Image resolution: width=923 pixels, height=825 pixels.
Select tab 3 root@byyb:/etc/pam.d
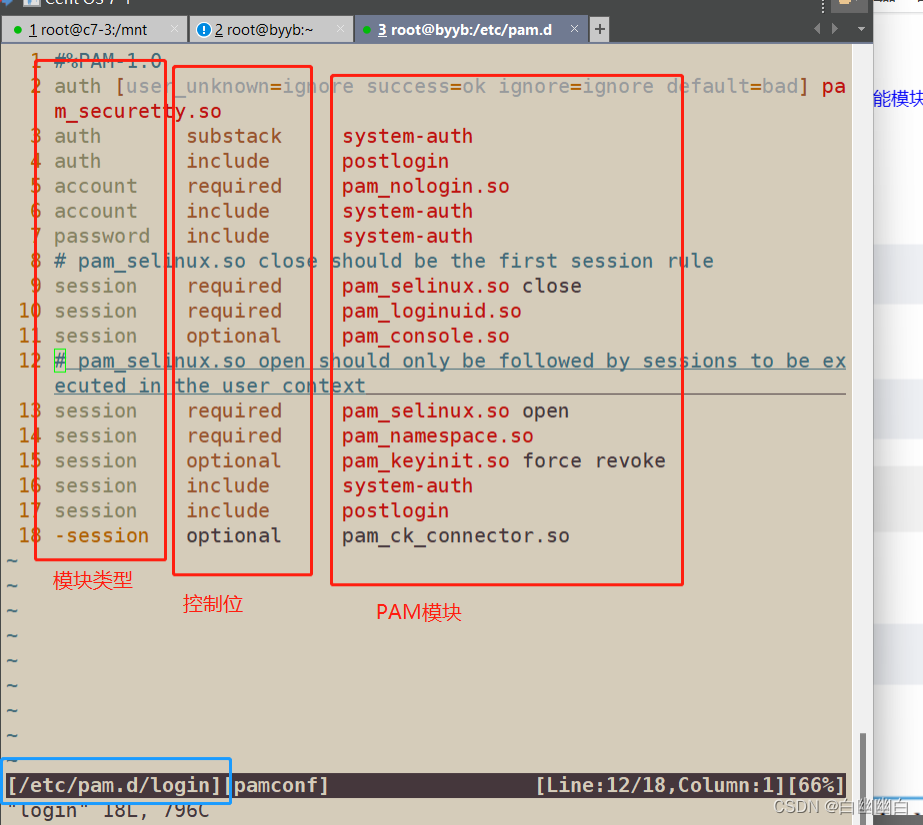tap(471, 29)
